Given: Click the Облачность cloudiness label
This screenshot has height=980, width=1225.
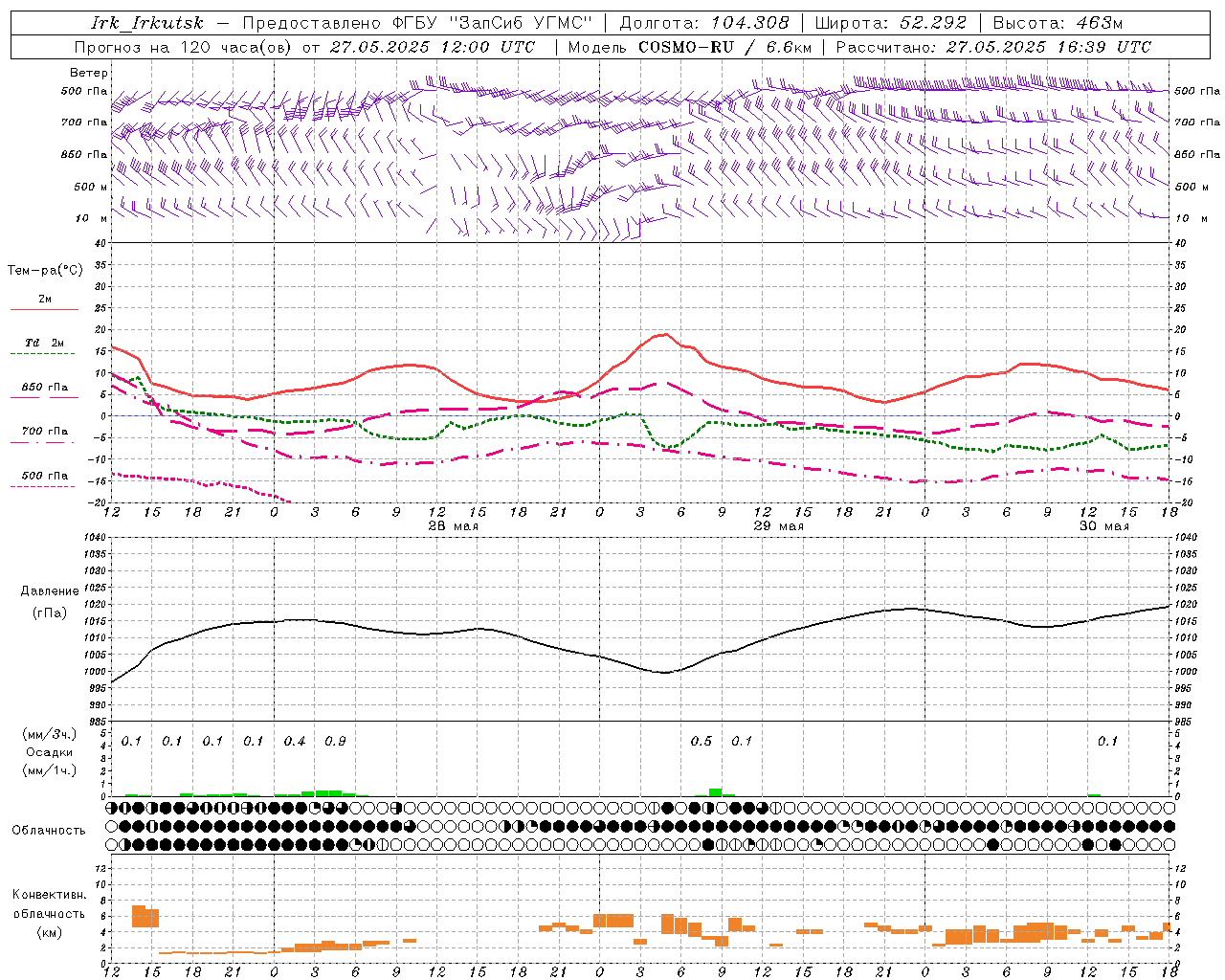Looking at the screenshot, I should click(x=49, y=831).
